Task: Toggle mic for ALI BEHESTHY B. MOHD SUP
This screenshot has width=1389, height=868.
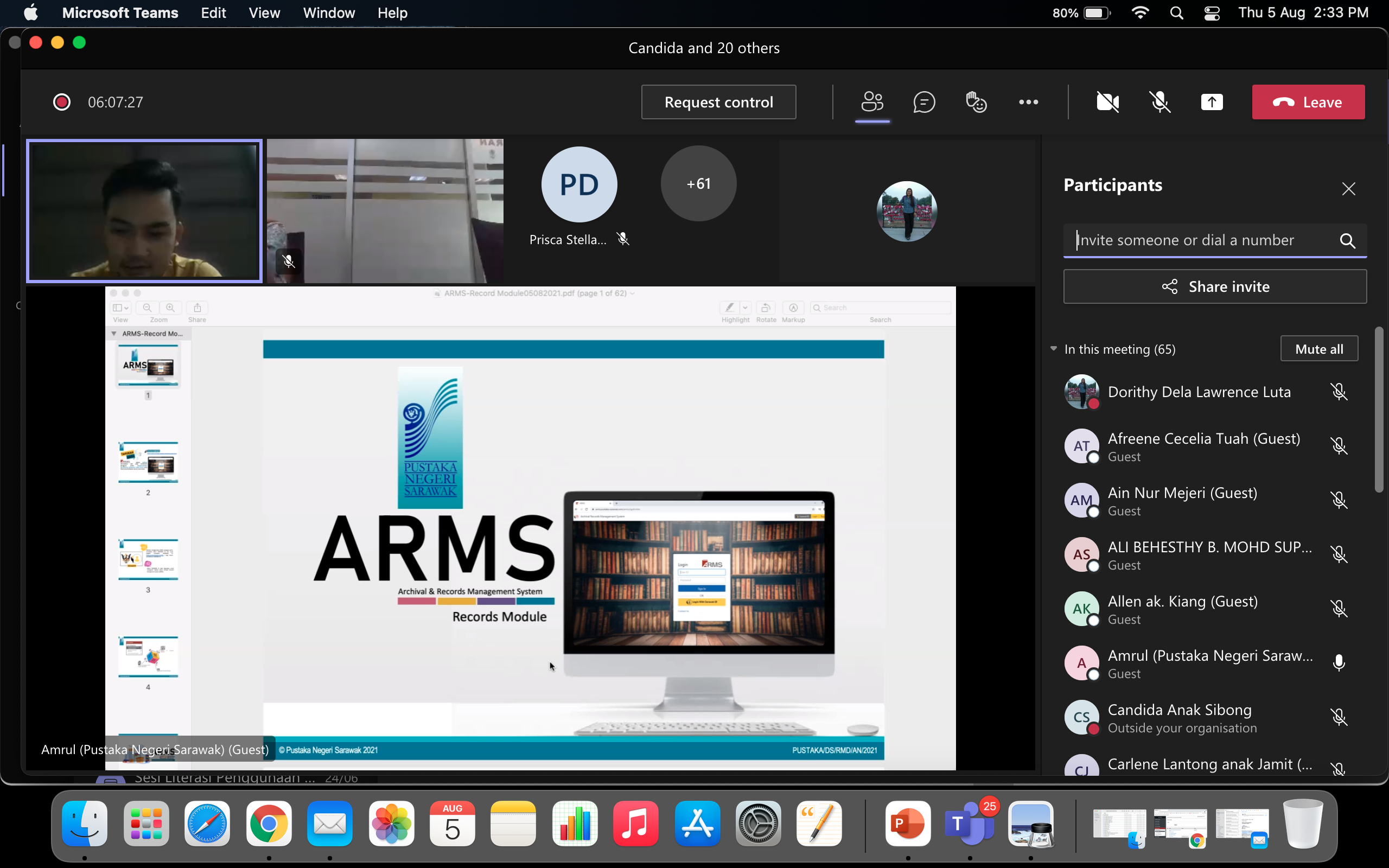Action: pyautogui.click(x=1339, y=554)
